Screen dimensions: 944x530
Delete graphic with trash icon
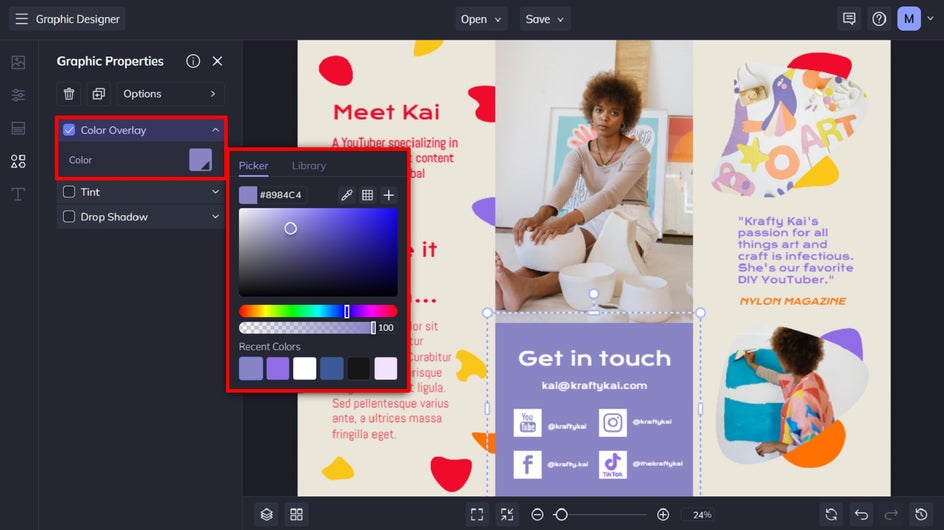point(69,94)
